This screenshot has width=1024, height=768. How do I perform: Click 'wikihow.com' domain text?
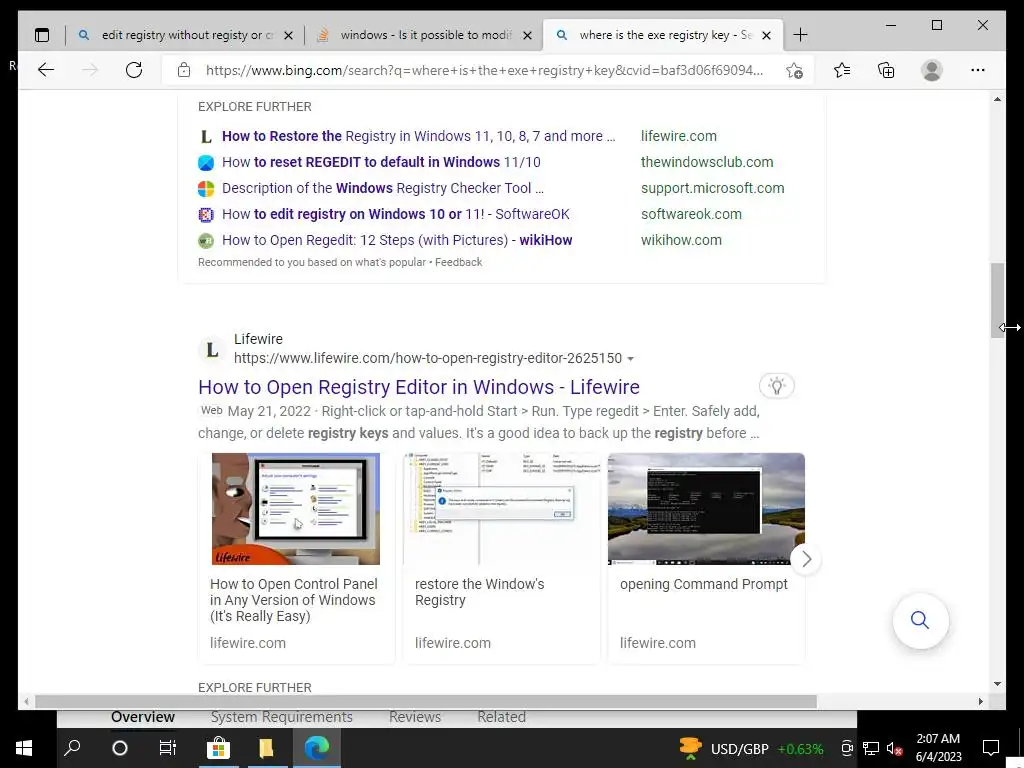tap(681, 240)
